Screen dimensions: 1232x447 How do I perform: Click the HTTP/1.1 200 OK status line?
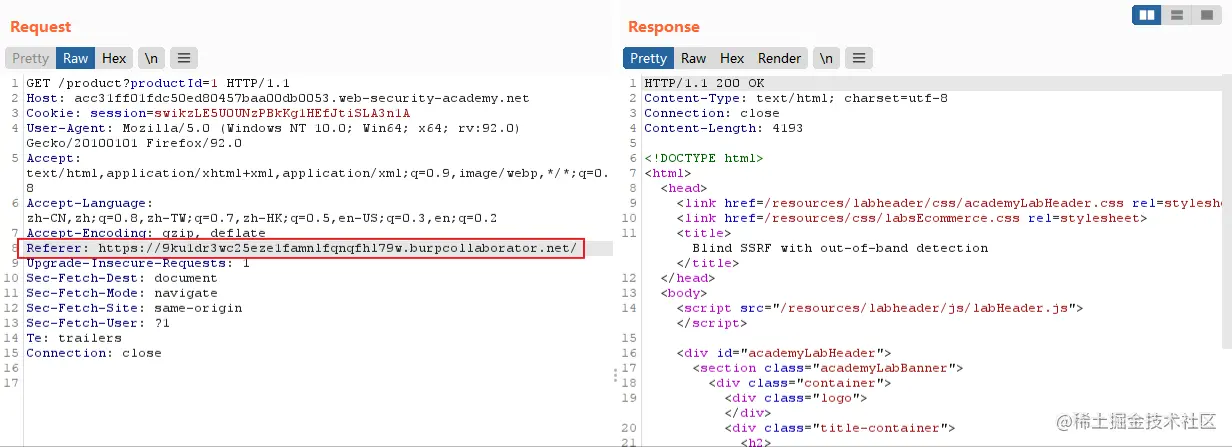pos(704,83)
